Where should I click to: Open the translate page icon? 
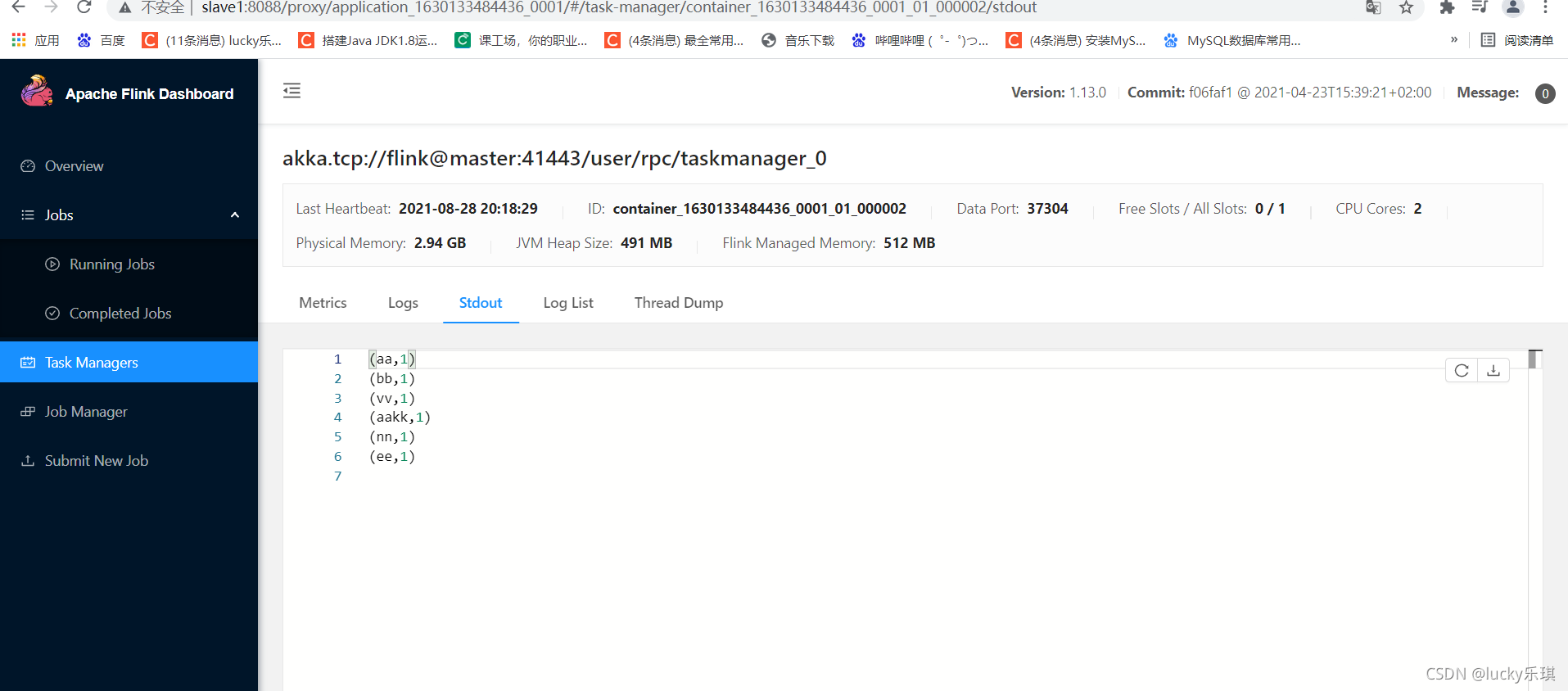click(1373, 7)
